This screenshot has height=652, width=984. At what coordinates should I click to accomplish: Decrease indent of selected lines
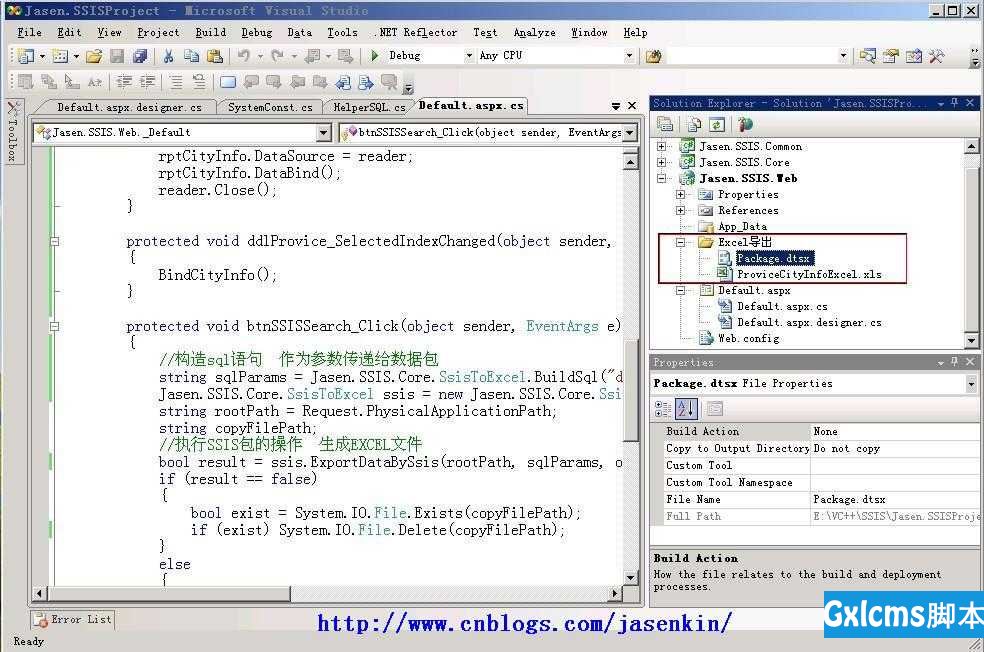[x=124, y=82]
